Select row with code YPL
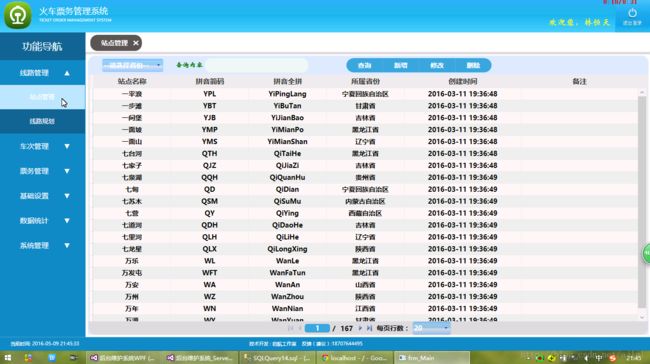The height and width of the screenshot is (364, 650). (x=365, y=94)
